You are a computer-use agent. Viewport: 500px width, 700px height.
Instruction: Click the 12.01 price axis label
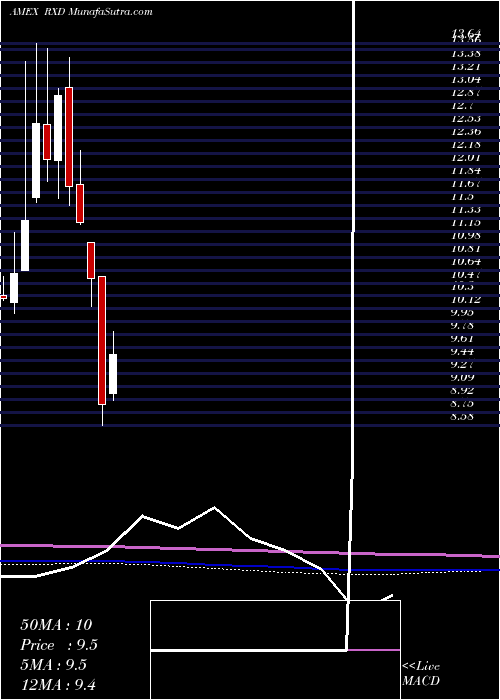click(x=467, y=158)
